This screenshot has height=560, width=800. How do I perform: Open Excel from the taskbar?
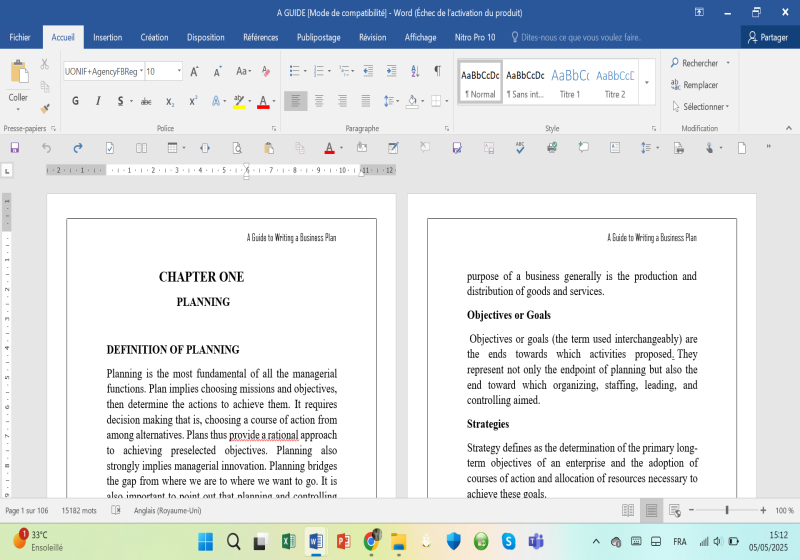point(289,541)
